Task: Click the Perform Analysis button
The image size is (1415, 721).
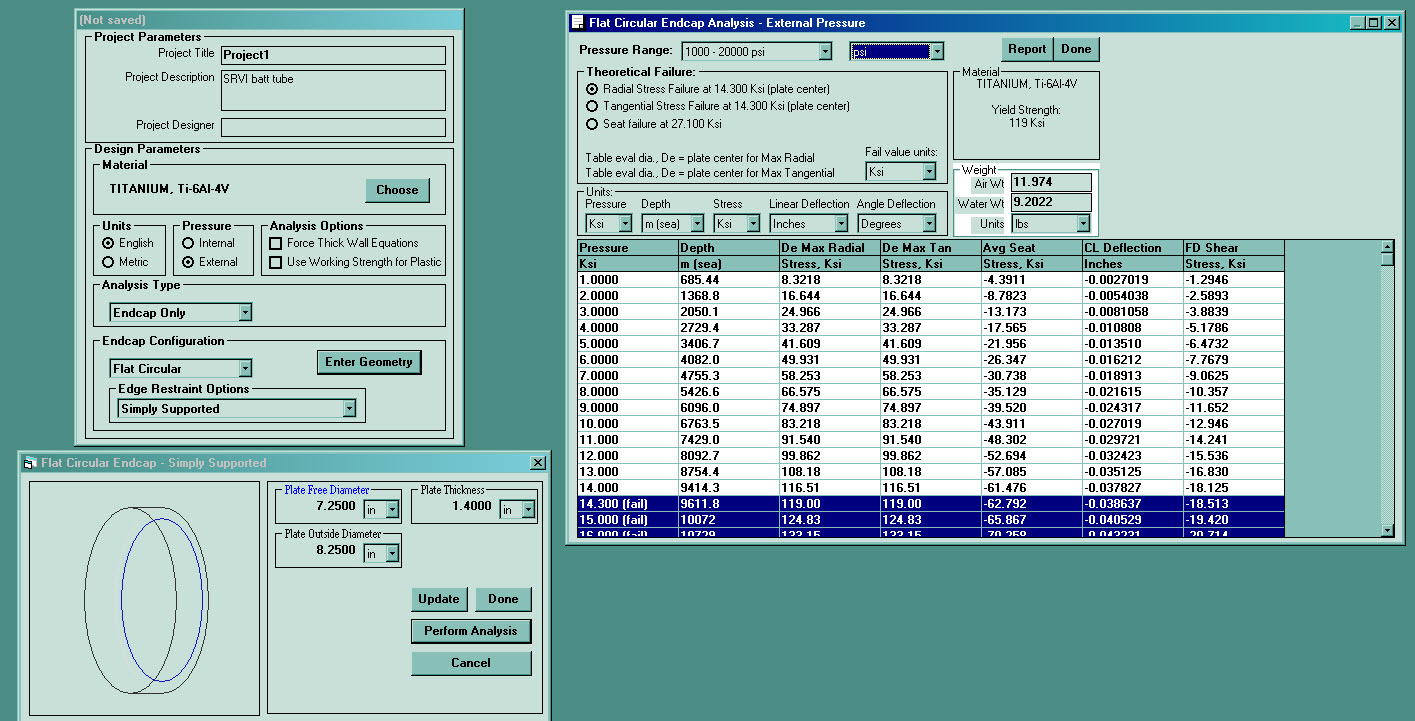Action: 471,631
